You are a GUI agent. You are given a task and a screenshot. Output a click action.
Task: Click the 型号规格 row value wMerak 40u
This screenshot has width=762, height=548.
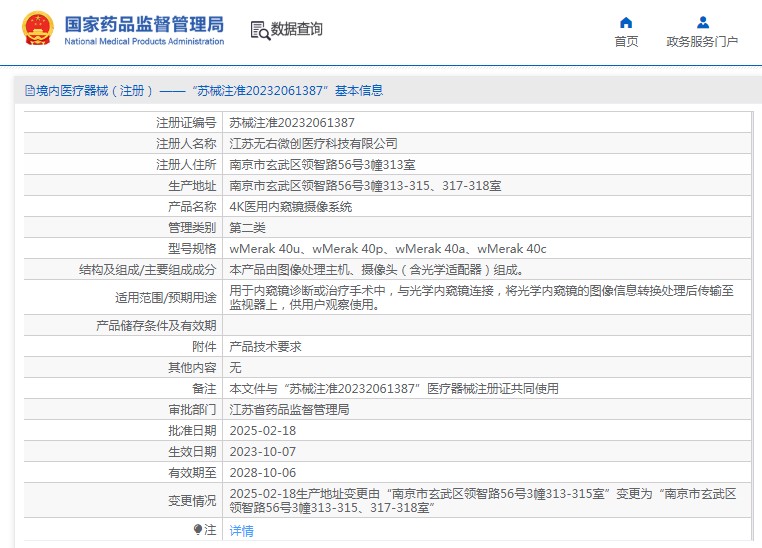tap(264, 249)
